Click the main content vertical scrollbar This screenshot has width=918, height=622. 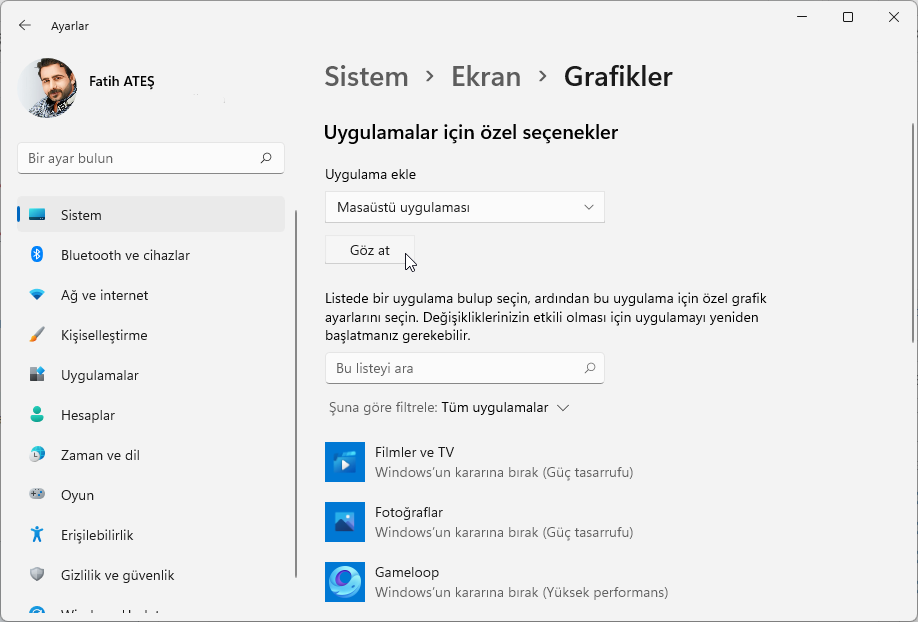click(913, 233)
